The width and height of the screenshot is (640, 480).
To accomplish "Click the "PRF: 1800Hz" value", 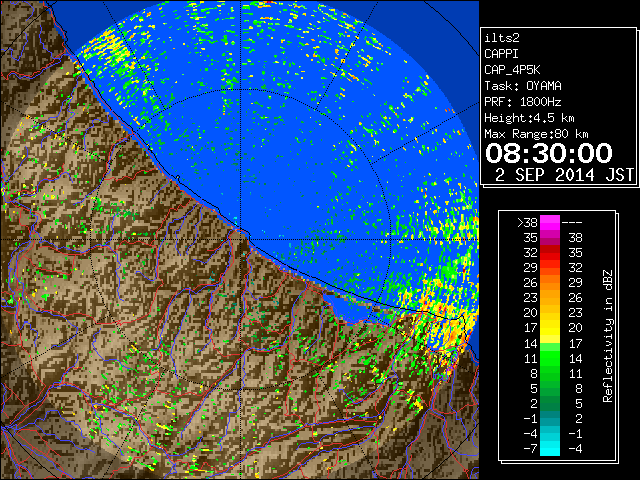I will click(x=523, y=102).
